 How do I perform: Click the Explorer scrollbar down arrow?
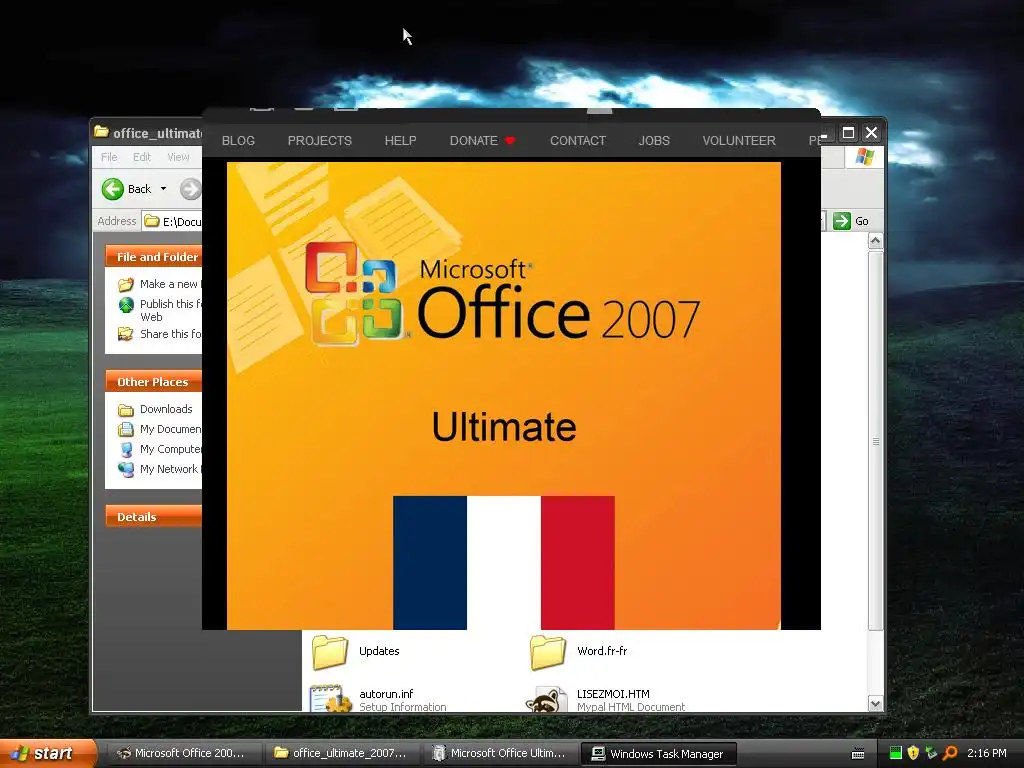(x=876, y=703)
